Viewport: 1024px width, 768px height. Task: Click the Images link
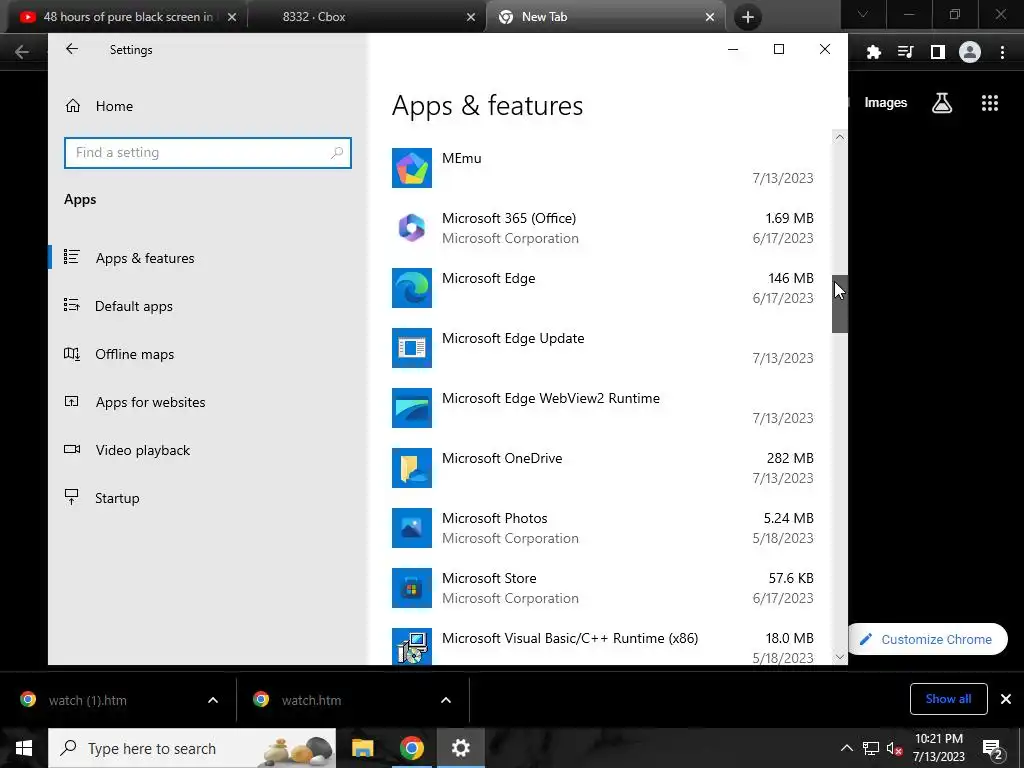(886, 103)
